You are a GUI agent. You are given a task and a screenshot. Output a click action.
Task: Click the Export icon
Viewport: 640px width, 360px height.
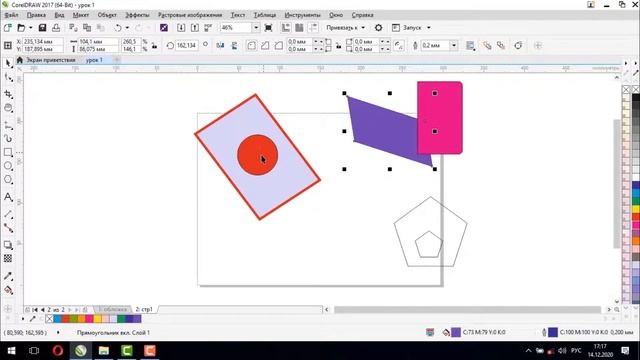tap(195, 28)
